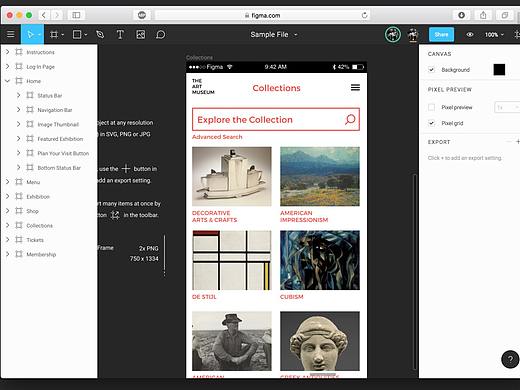Select the Greek bust sculpture thumbnail

click(320, 341)
